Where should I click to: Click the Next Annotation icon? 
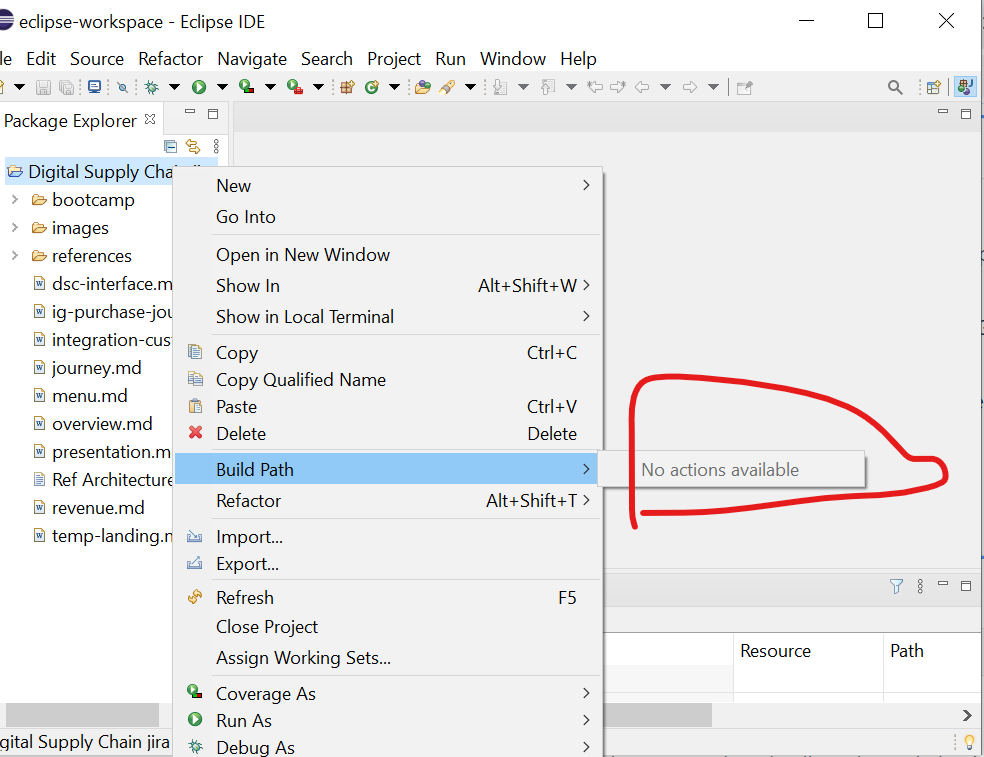click(x=500, y=87)
